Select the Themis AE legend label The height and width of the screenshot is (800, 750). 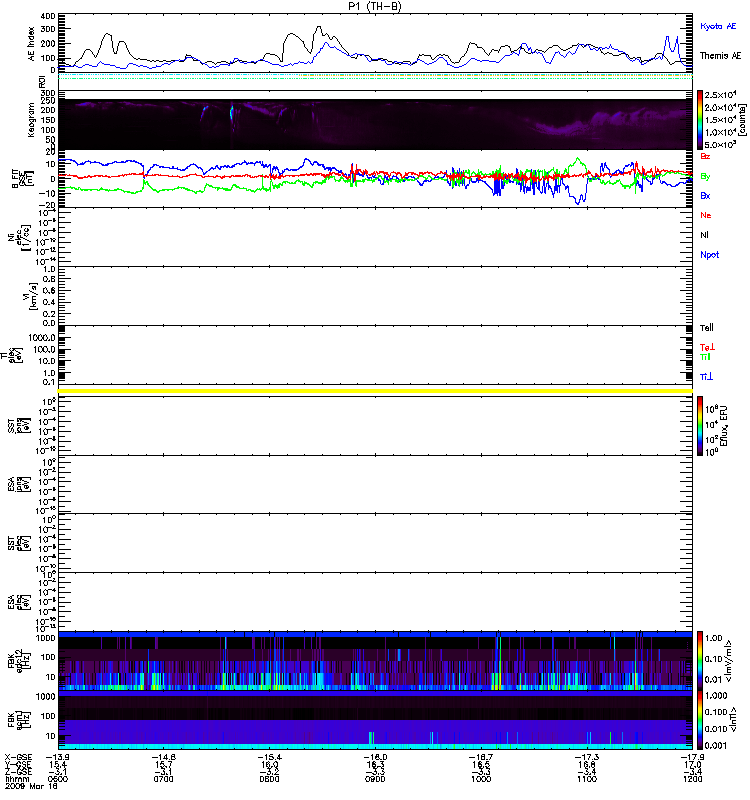(x=720, y=56)
